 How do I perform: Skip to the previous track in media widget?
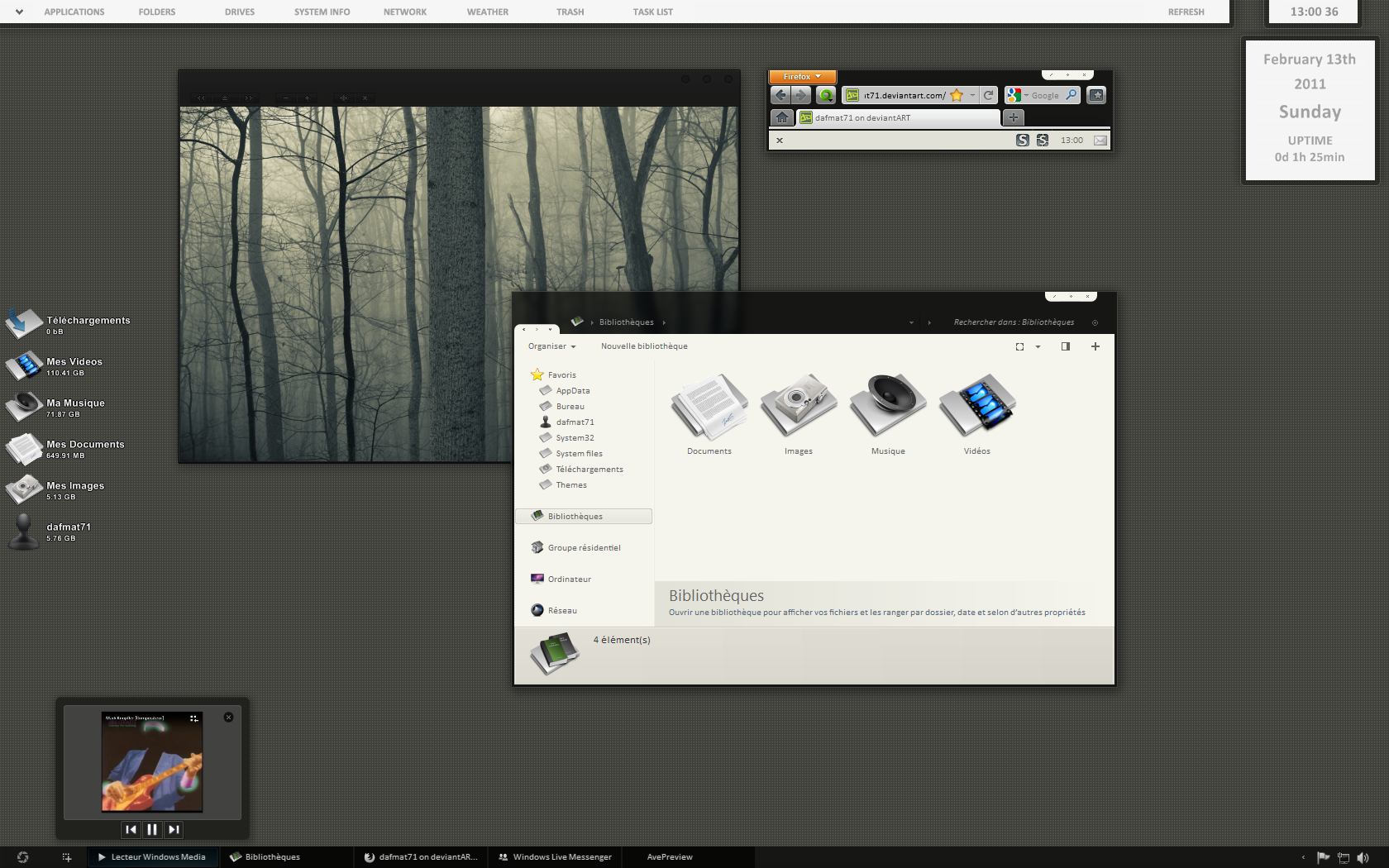[131, 829]
